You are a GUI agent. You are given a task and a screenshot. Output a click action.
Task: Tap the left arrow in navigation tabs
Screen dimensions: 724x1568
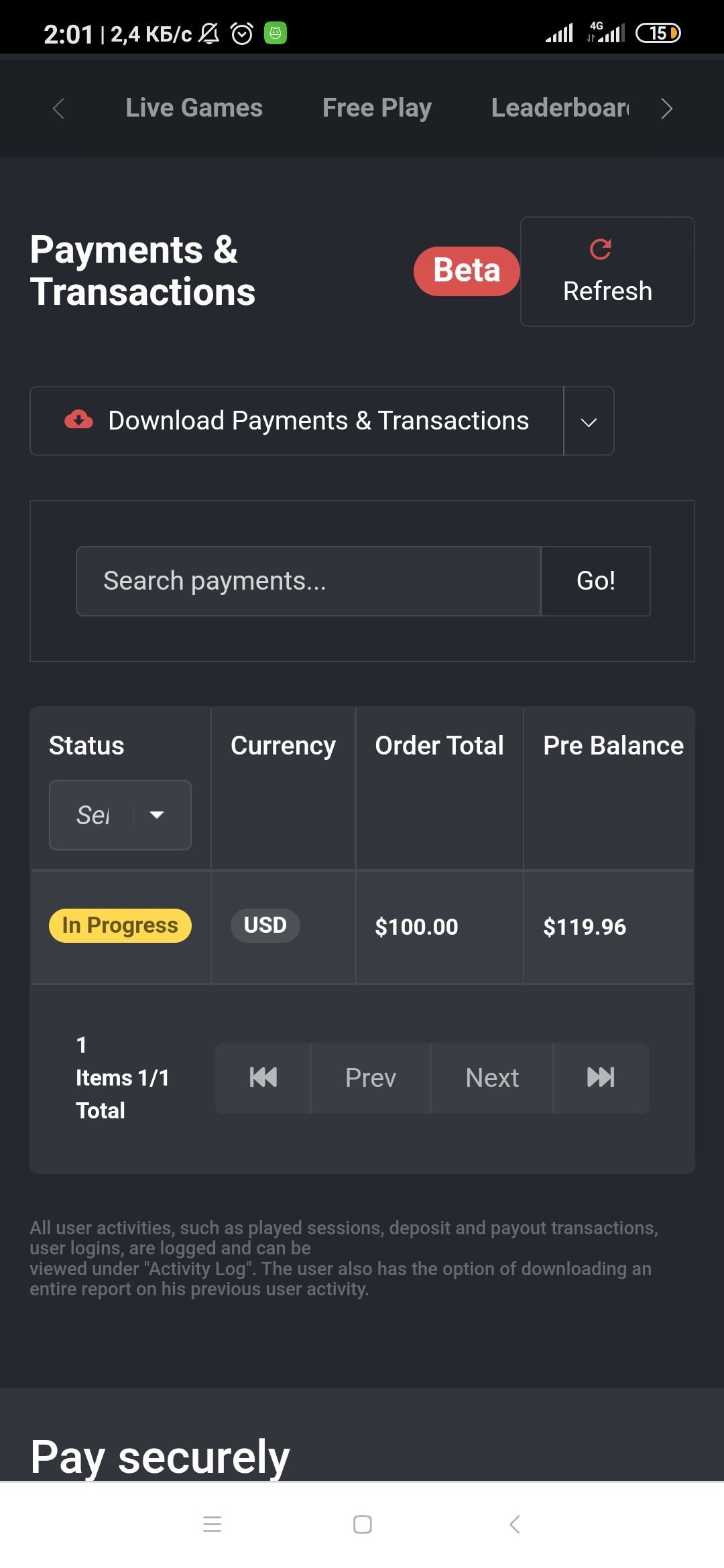[58, 109]
